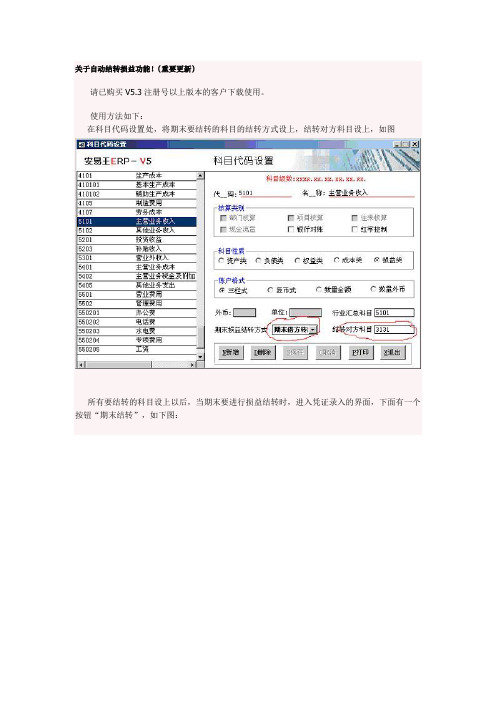This screenshot has height=702, width=496.
Task: Enable the 银行对账 checkbox
Action: tap(291, 229)
